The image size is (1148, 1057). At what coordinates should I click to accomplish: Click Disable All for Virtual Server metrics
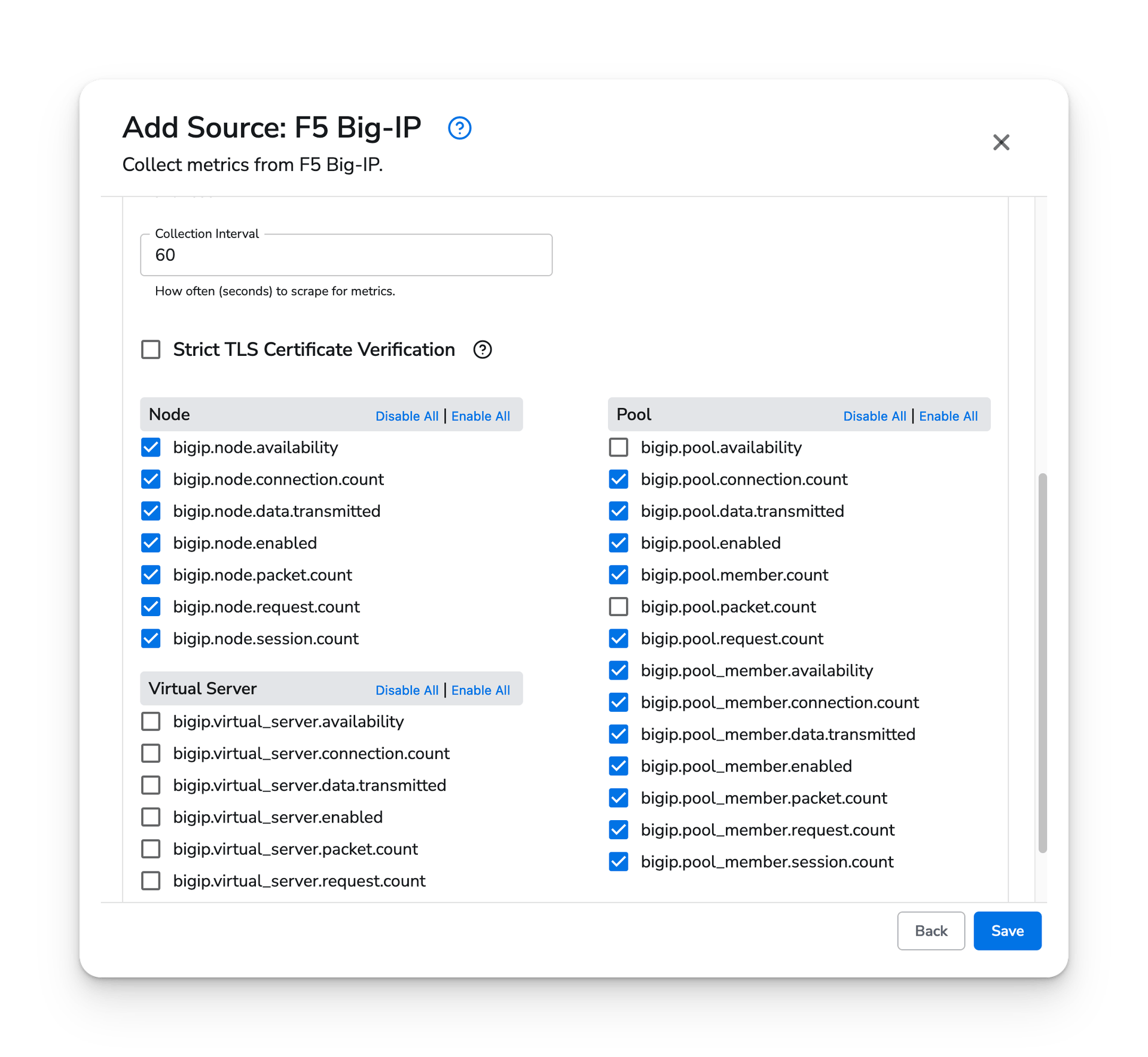pos(407,690)
